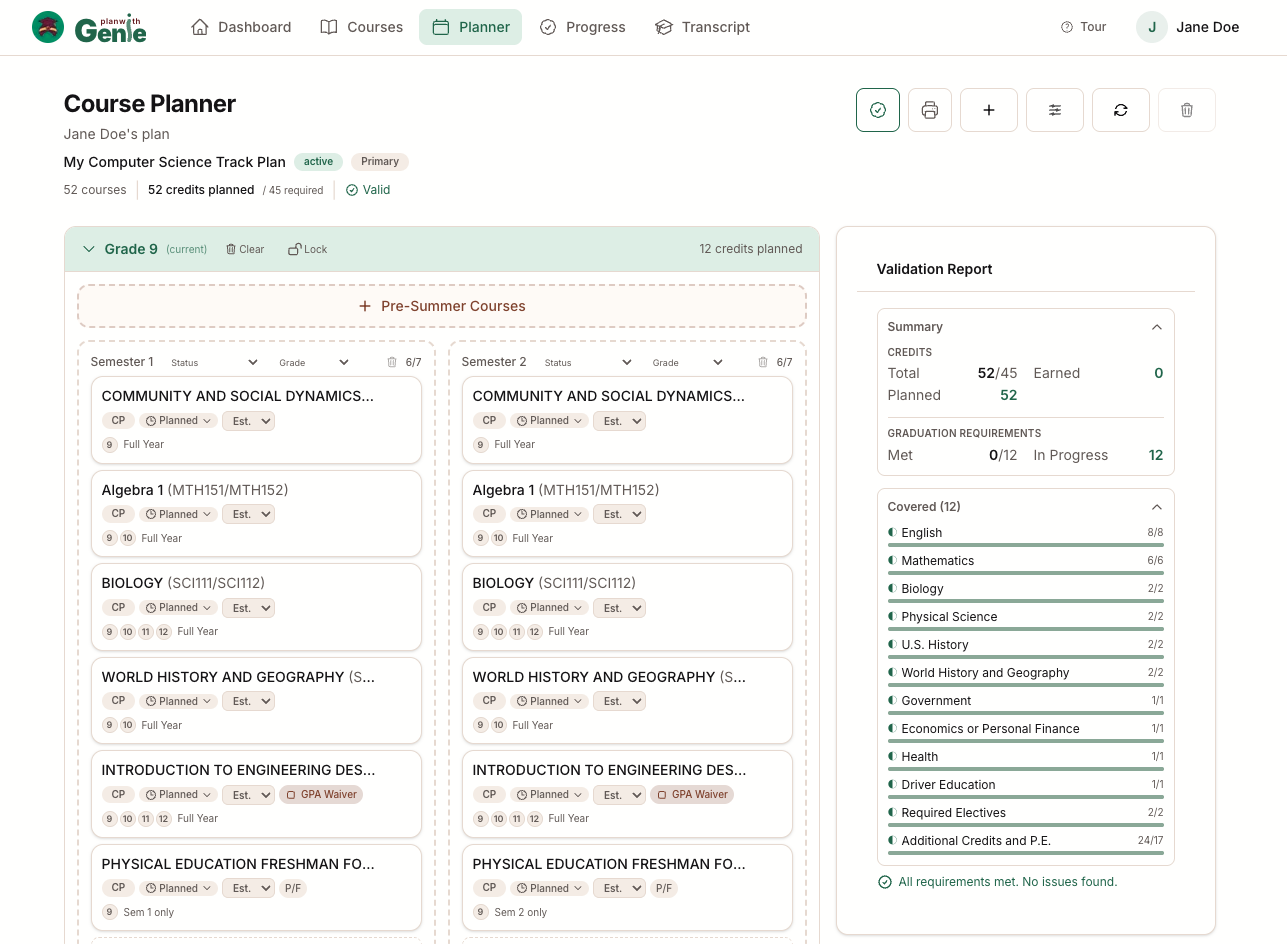Clear Grade 9 courses
1287x944 pixels.
pyautogui.click(x=245, y=249)
